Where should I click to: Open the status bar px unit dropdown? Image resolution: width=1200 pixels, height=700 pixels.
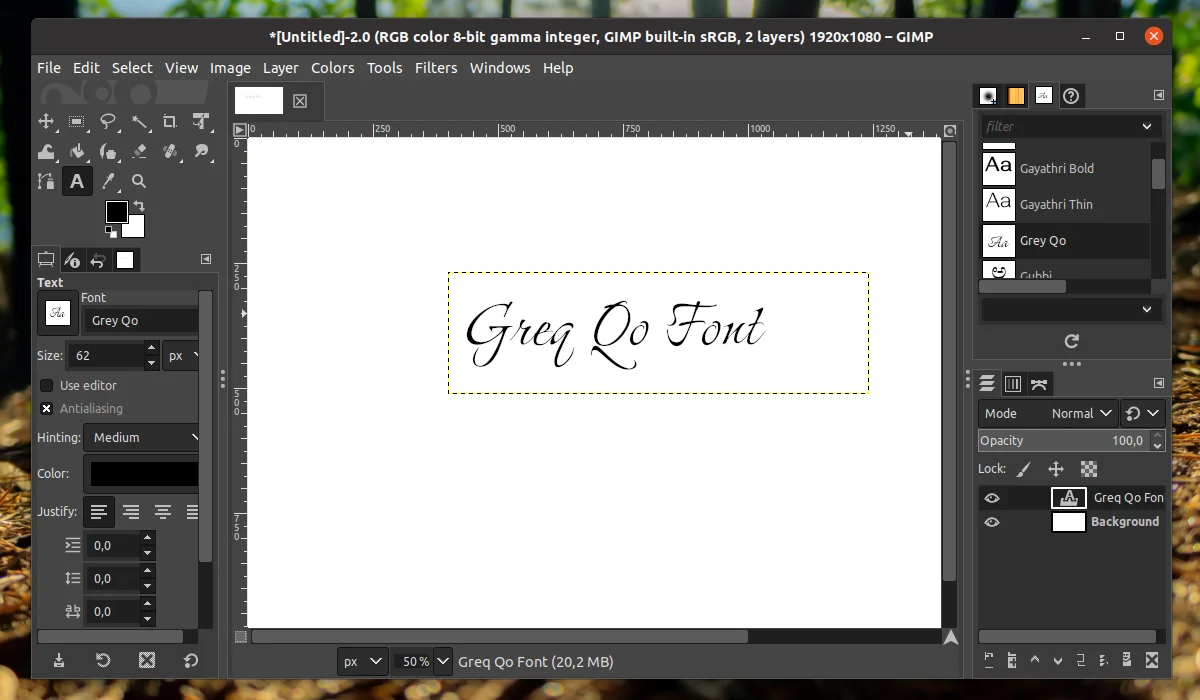(363, 661)
